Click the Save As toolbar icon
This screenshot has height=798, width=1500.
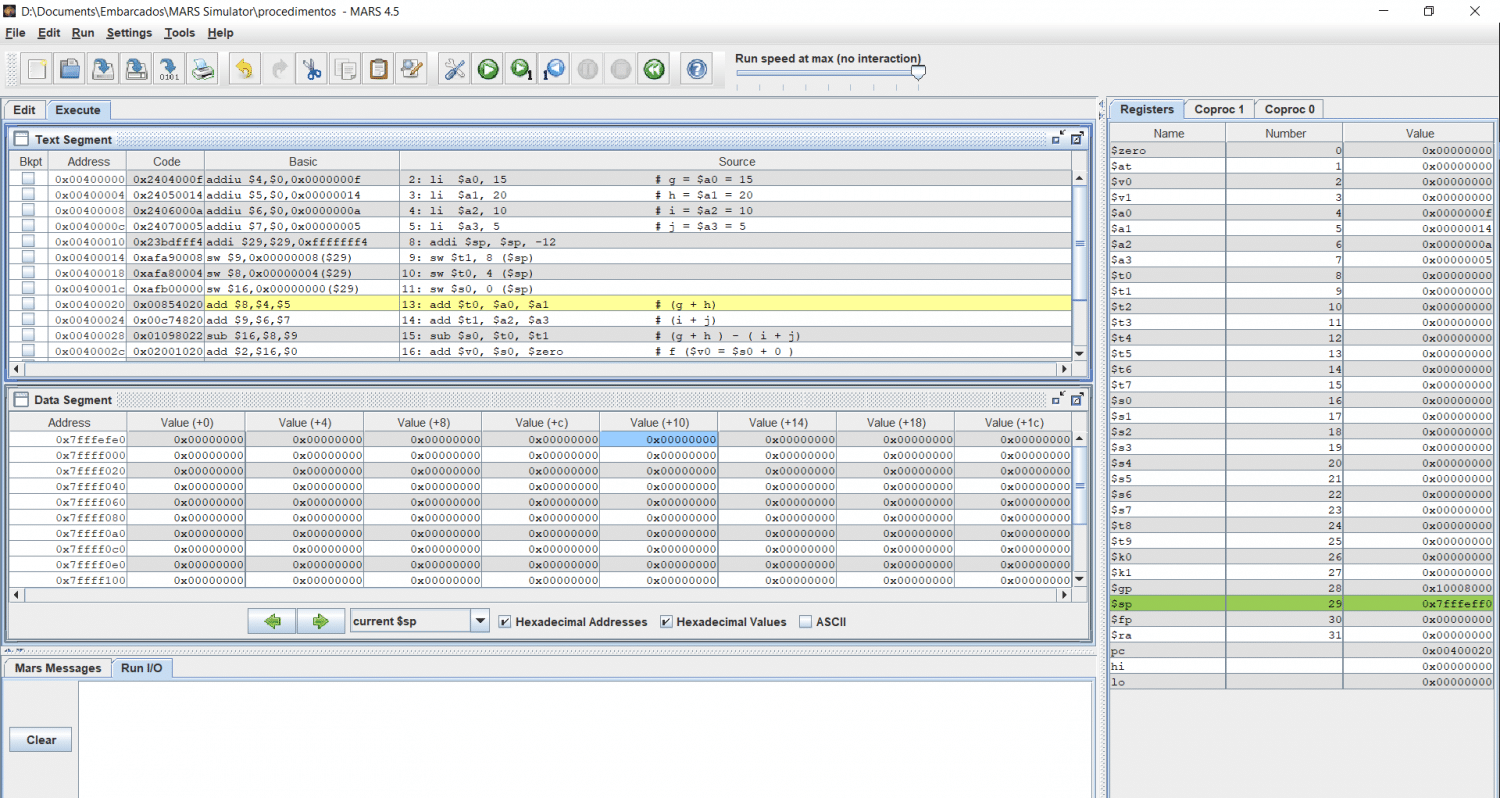(136, 69)
